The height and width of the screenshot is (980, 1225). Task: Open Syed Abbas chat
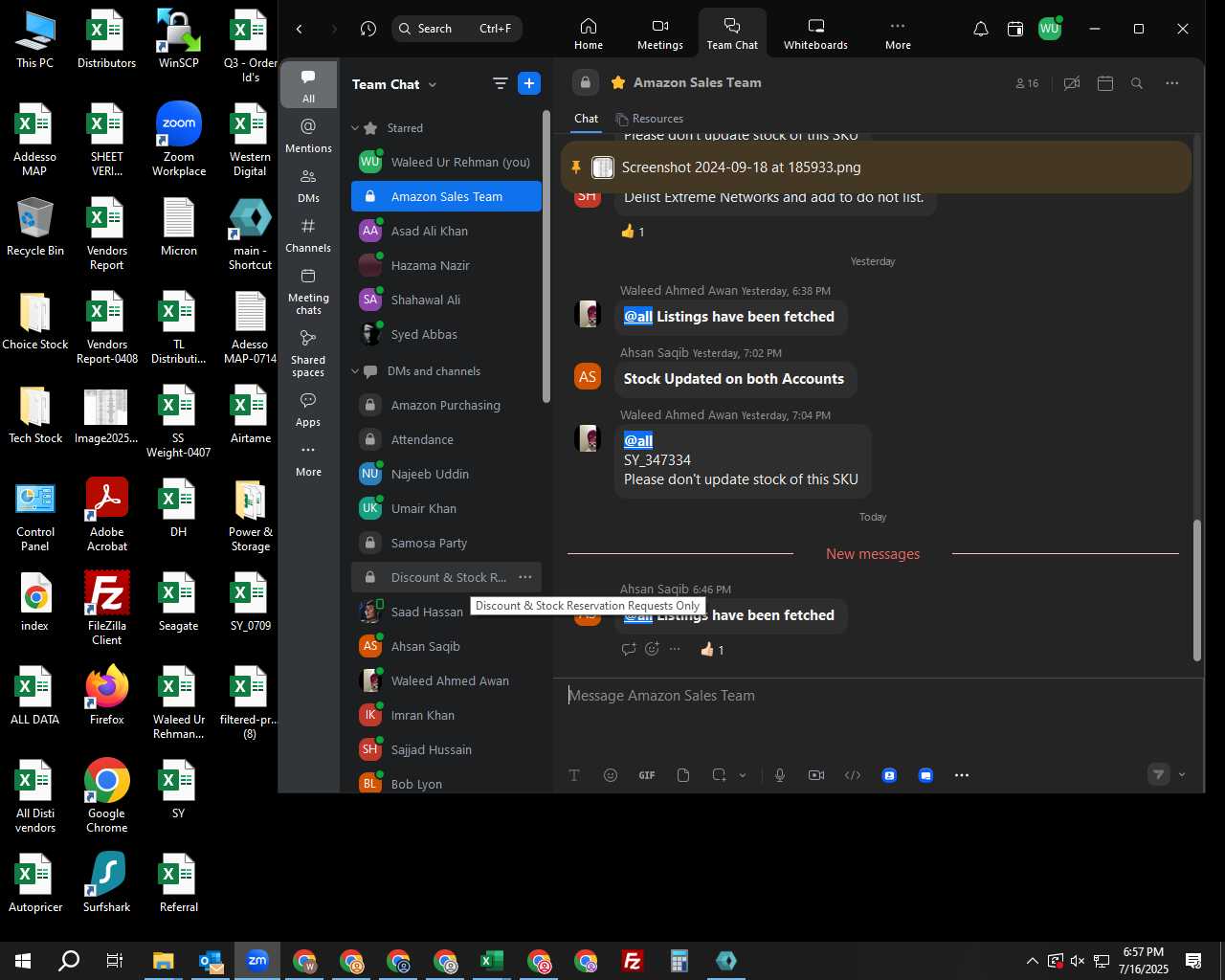pos(446,334)
